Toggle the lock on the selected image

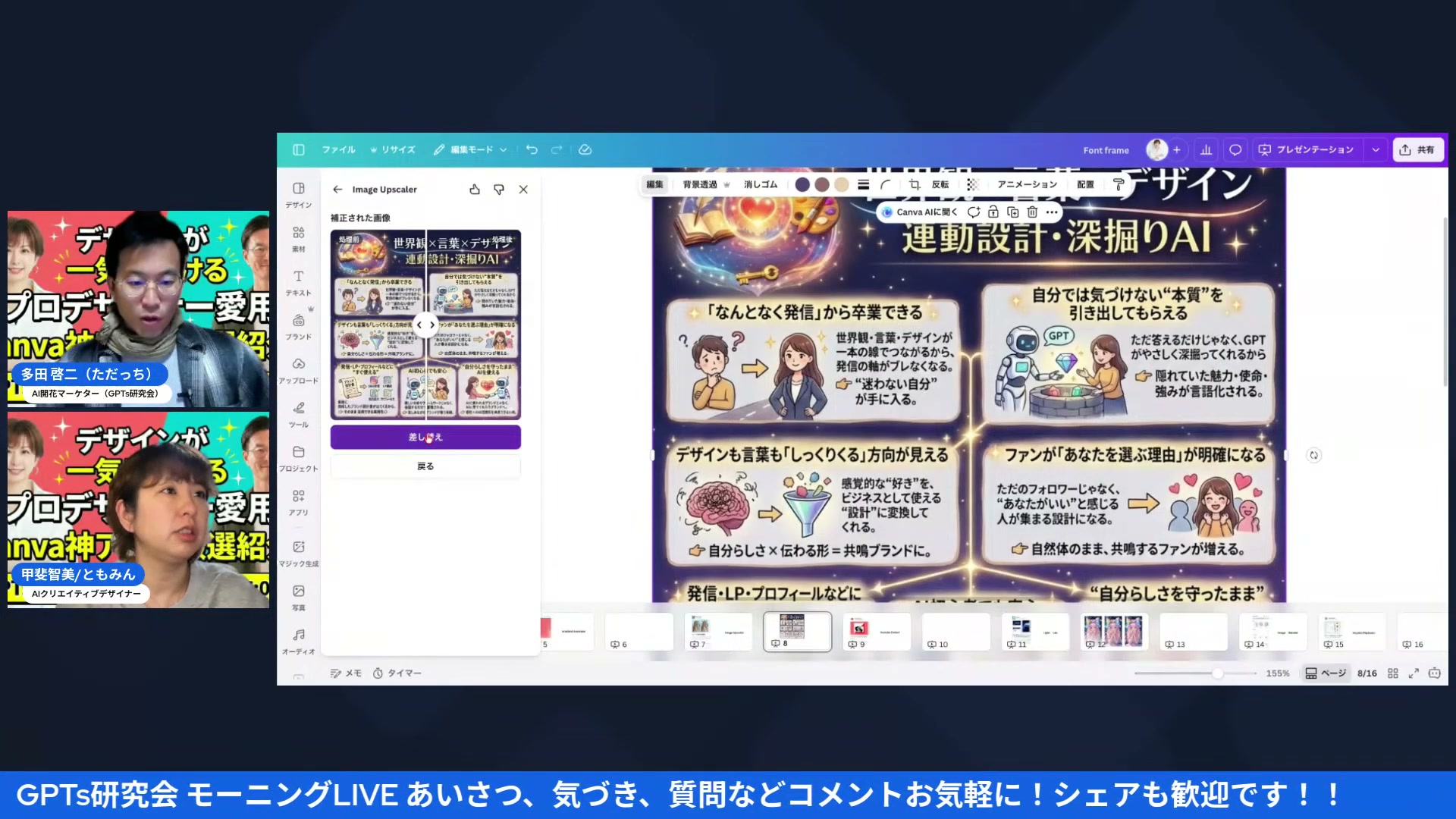click(993, 212)
